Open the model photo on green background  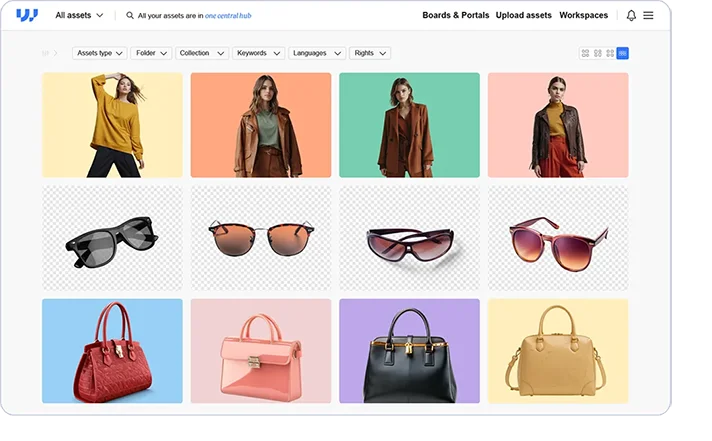[x=409, y=125]
